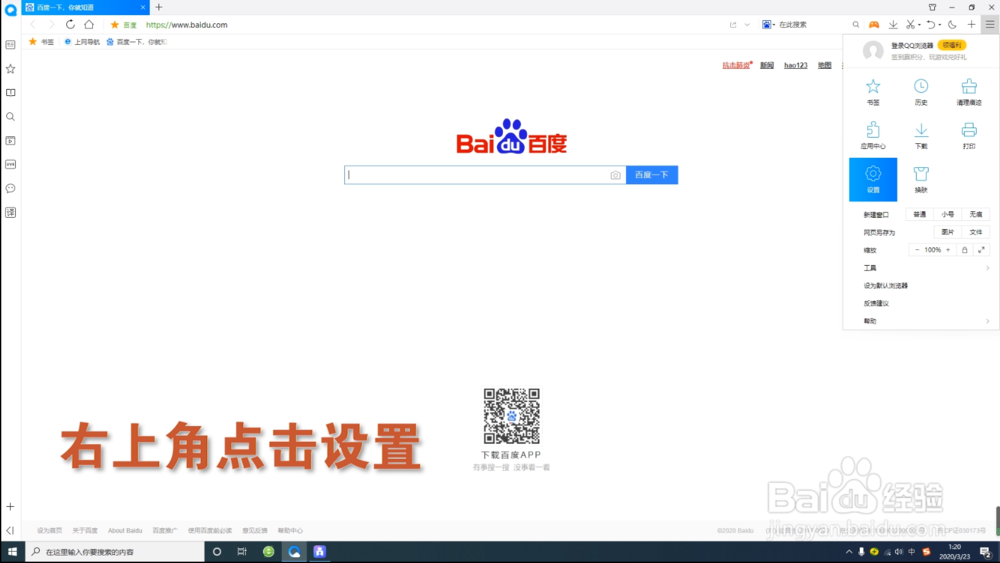This screenshot has width=1000, height=563.
Task: Select 小号 new window option
Action: click(947, 214)
